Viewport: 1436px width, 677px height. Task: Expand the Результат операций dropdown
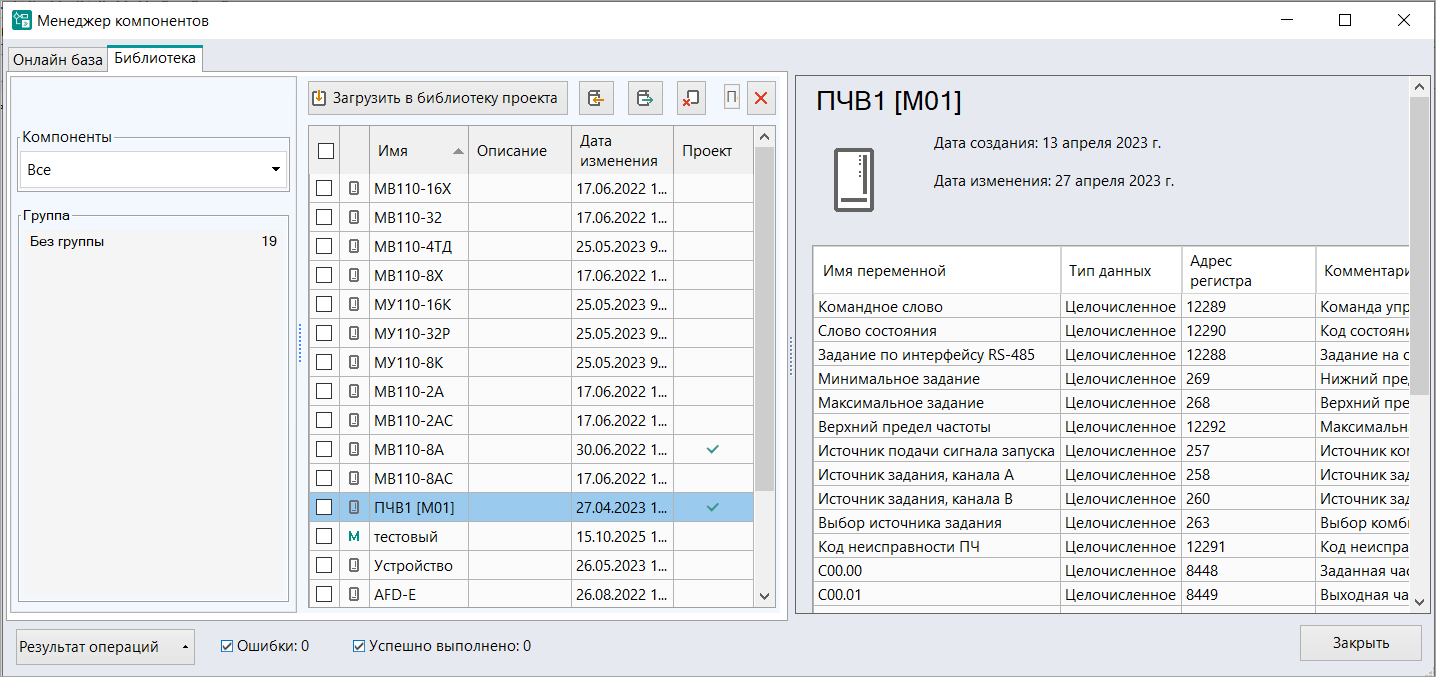105,647
